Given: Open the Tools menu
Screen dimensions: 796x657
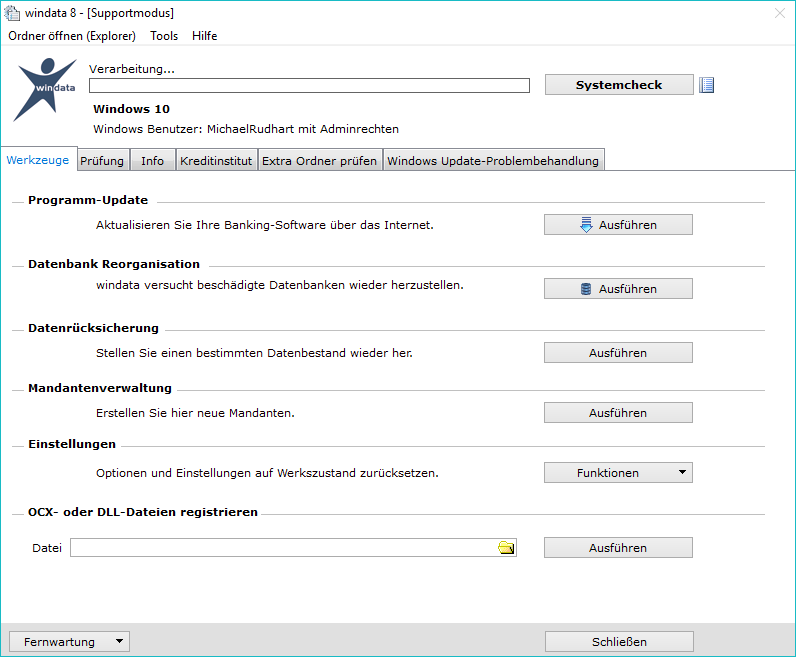Looking at the screenshot, I should click(x=164, y=36).
